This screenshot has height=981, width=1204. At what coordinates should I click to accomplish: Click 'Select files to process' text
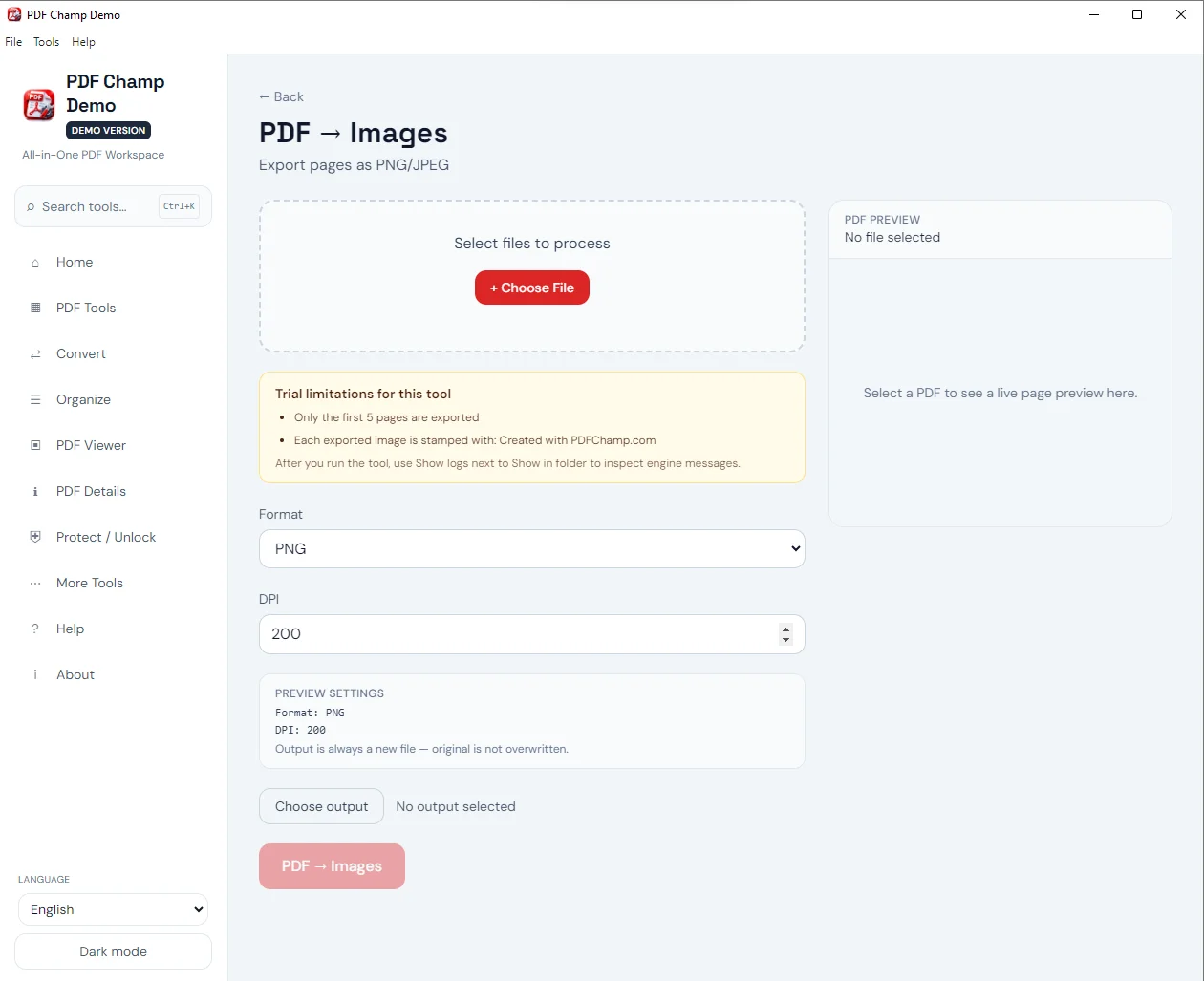(x=532, y=244)
